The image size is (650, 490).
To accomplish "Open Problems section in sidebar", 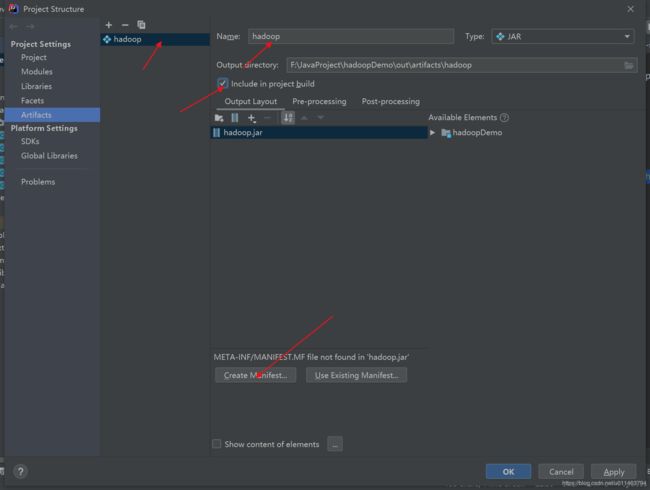I will click(x=38, y=182).
